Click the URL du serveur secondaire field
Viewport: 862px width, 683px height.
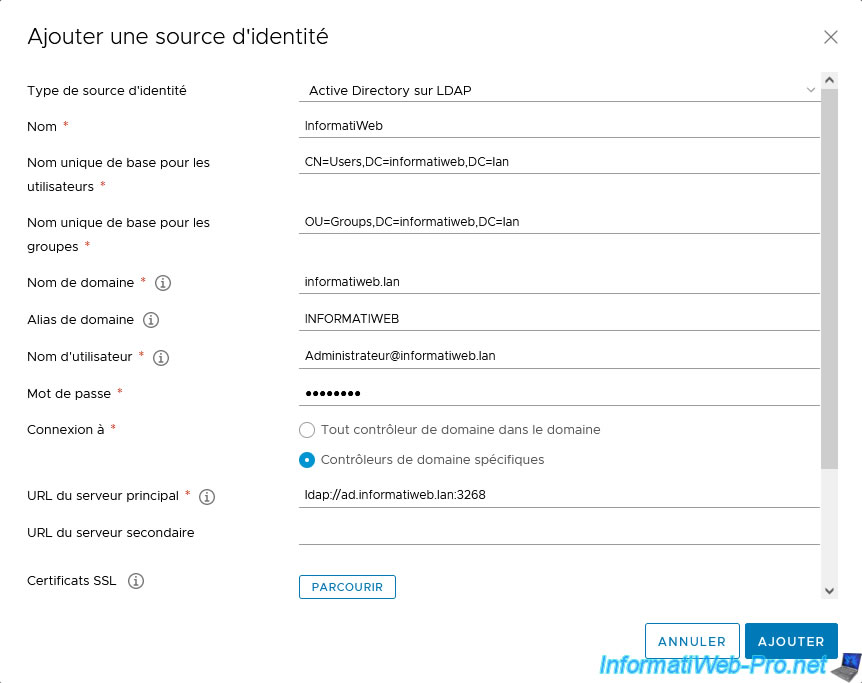(x=559, y=533)
